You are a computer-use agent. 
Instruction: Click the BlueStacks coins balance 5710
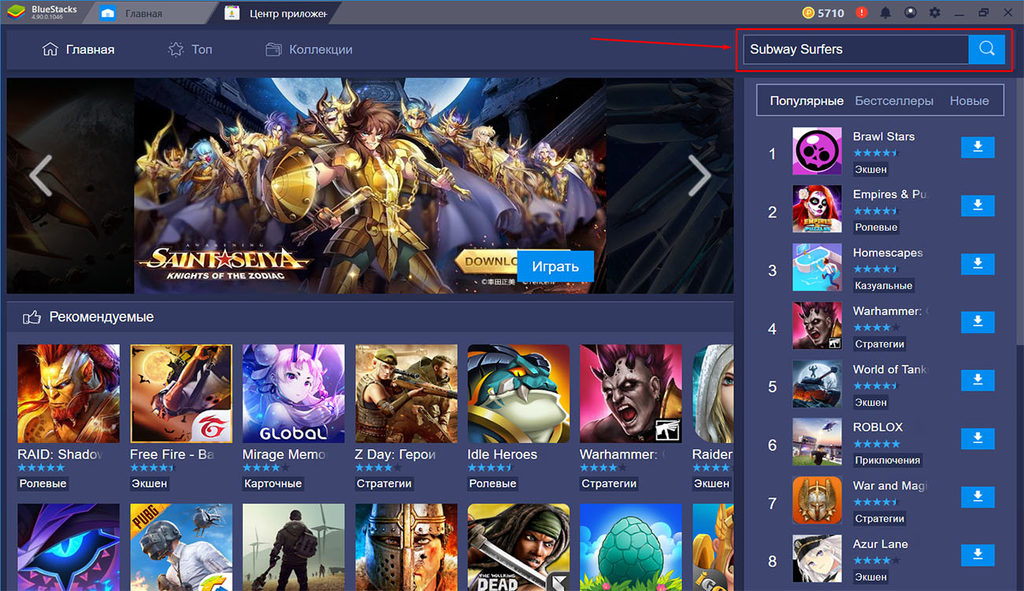(823, 12)
